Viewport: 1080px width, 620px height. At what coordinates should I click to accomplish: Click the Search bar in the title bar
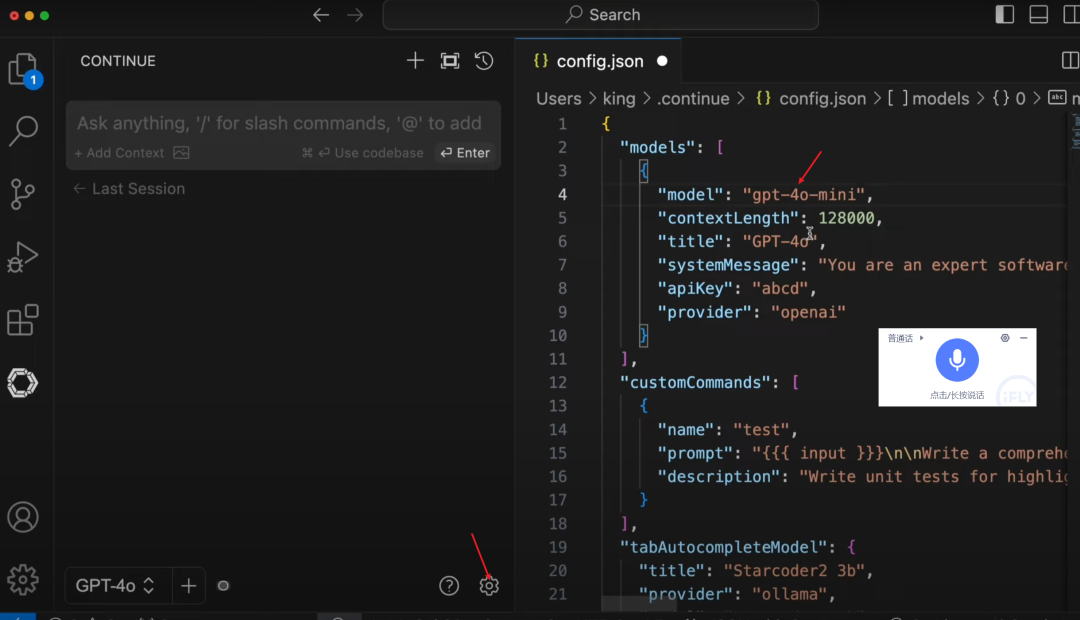(600, 14)
